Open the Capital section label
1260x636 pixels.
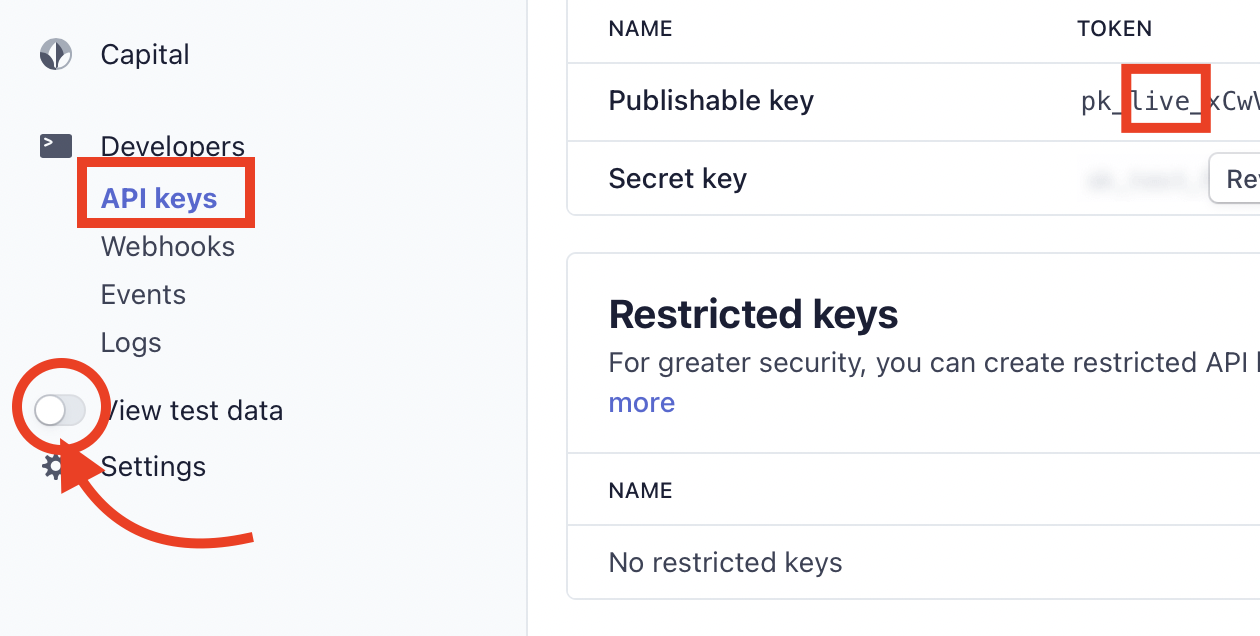point(145,54)
